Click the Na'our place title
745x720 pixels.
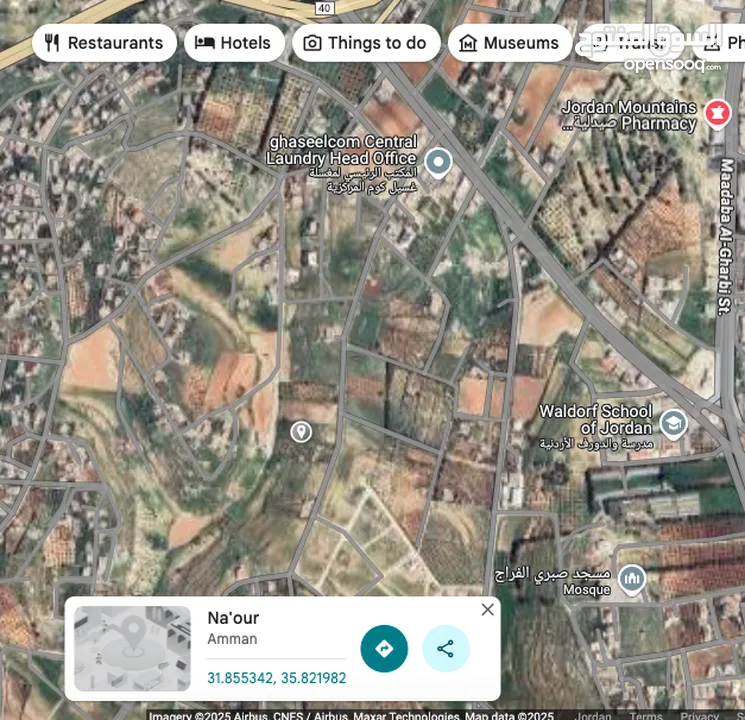(x=233, y=618)
